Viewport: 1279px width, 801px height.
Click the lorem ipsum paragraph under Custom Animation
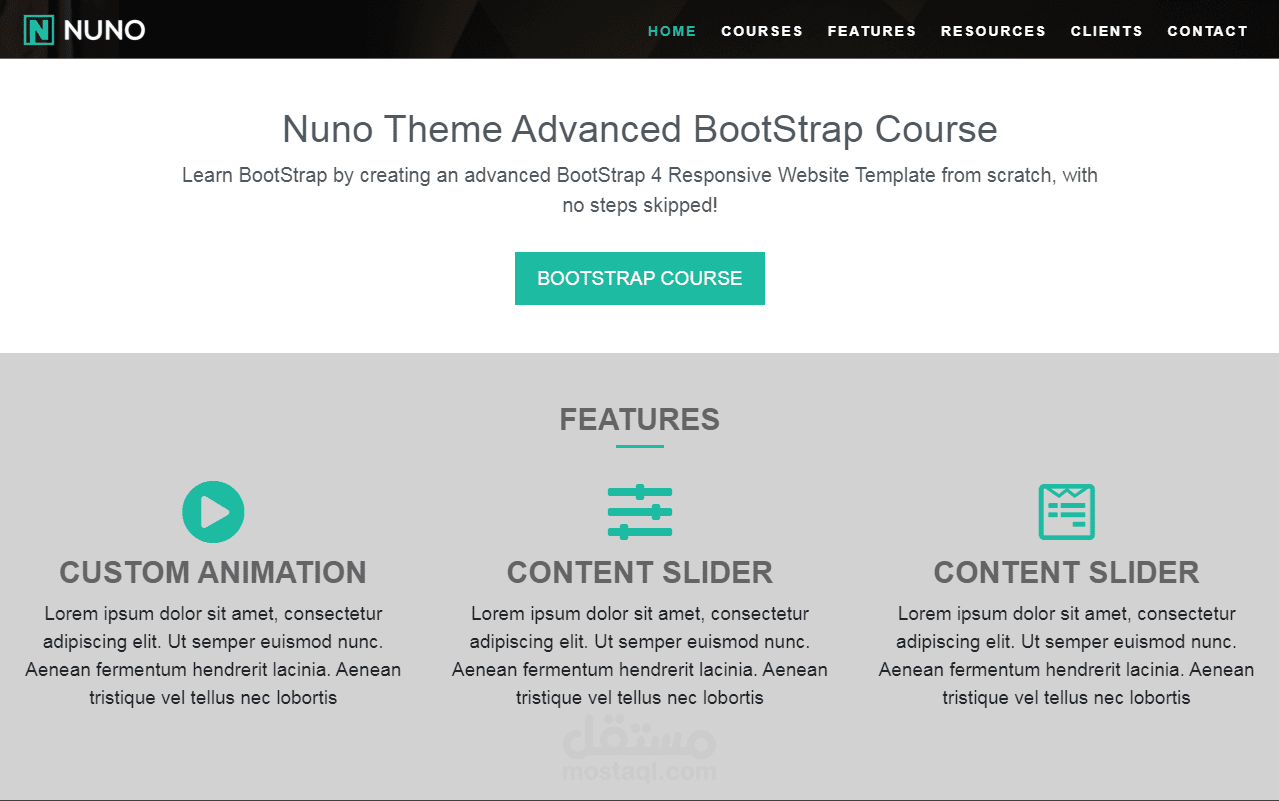pos(213,656)
